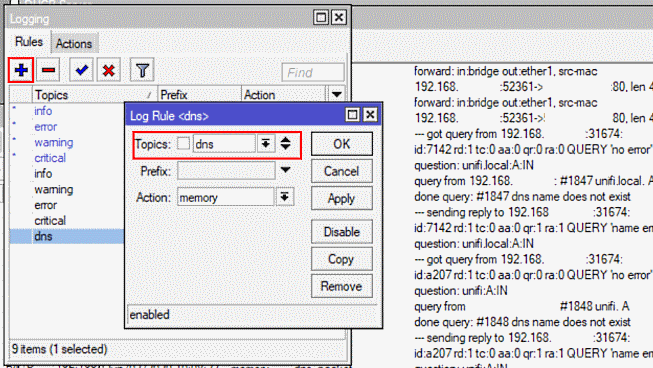
Task: Select the highlighted dns rule row
Action: coord(67,236)
